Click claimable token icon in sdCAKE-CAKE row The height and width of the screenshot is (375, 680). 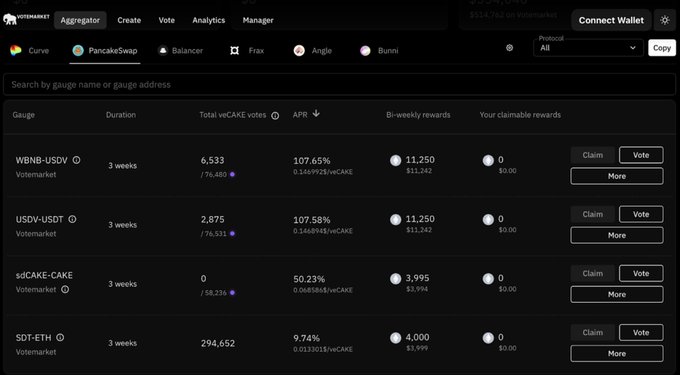coord(488,279)
